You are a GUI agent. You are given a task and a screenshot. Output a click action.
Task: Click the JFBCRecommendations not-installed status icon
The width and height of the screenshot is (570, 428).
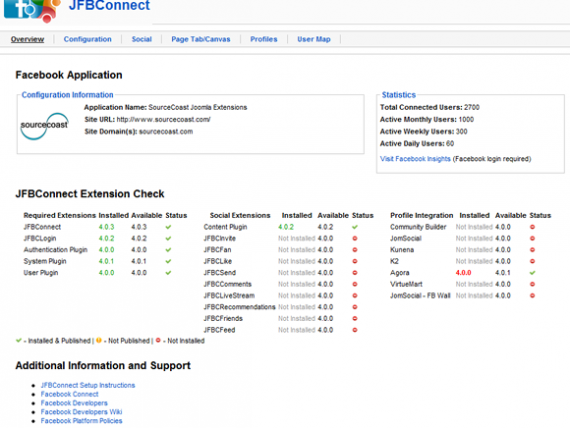click(x=355, y=307)
